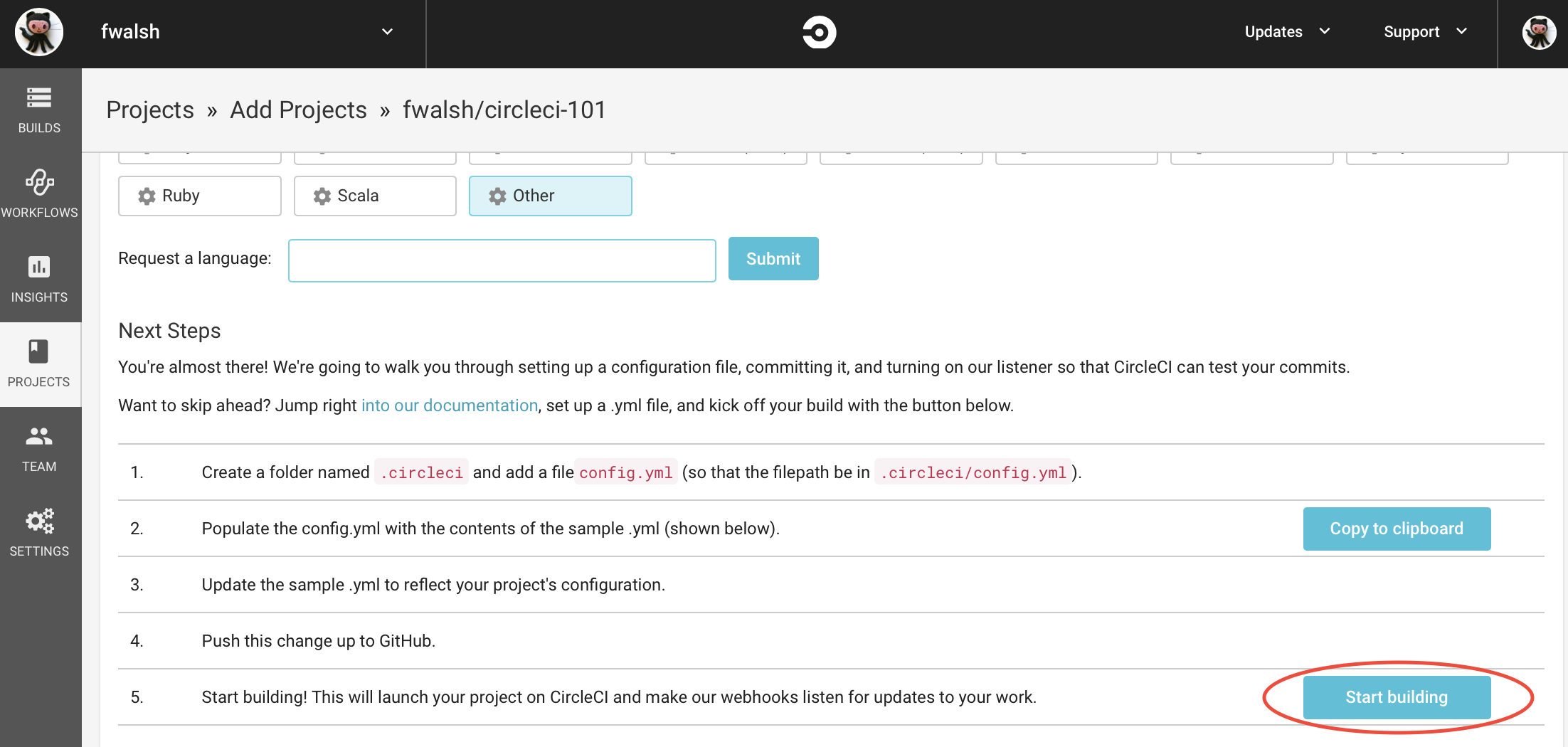
Task: Click the '.circleci' folder name code
Action: 422,472
